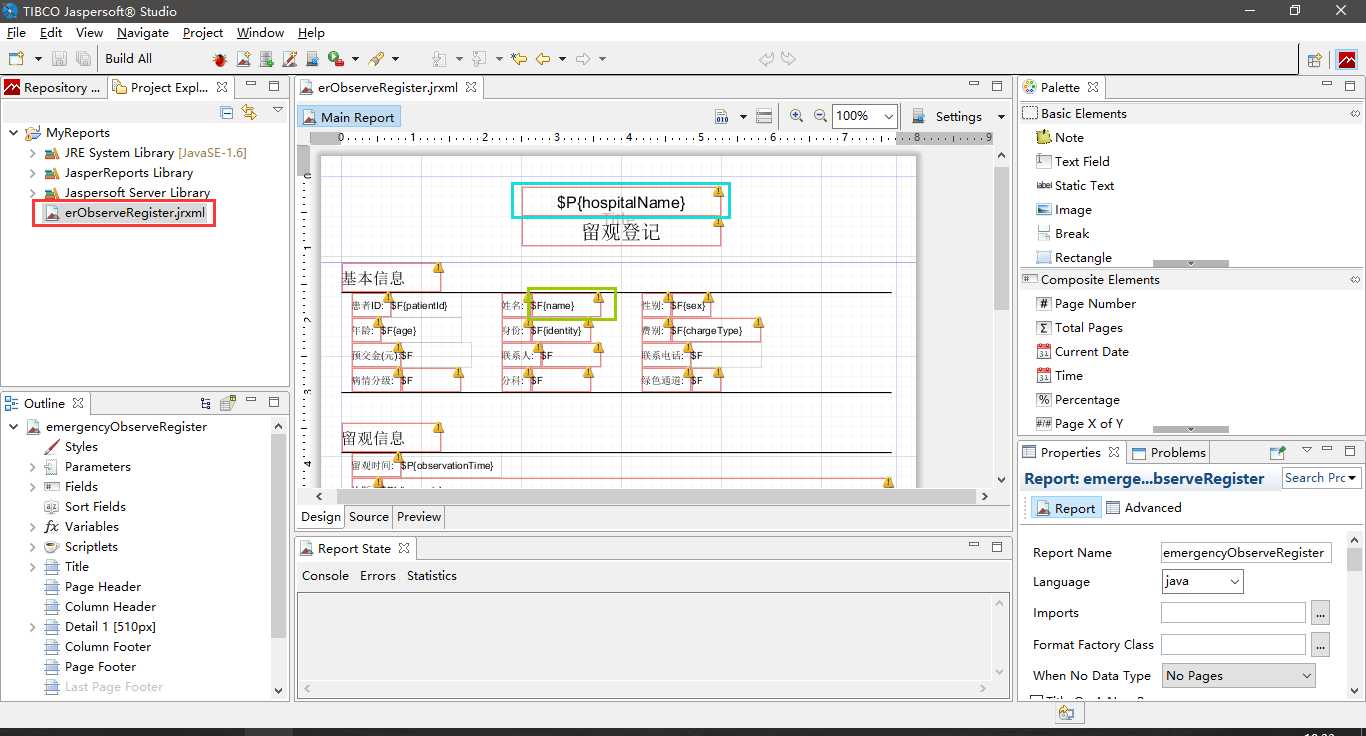The height and width of the screenshot is (736, 1366).
Task: Click the Zoom In magnifier icon
Action: (796, 116)
